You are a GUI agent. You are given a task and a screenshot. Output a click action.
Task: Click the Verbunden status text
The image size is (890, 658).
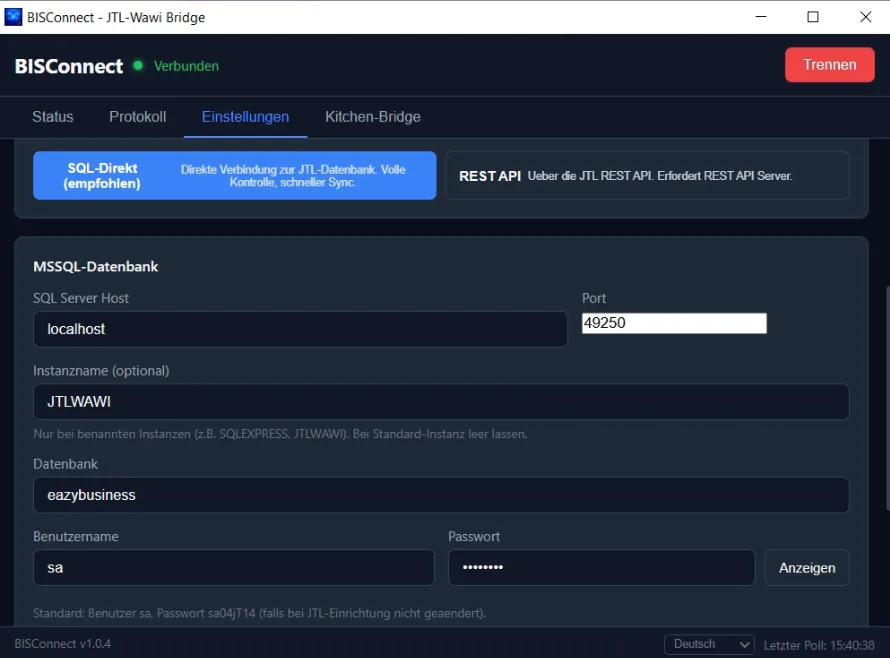[186, 66]
